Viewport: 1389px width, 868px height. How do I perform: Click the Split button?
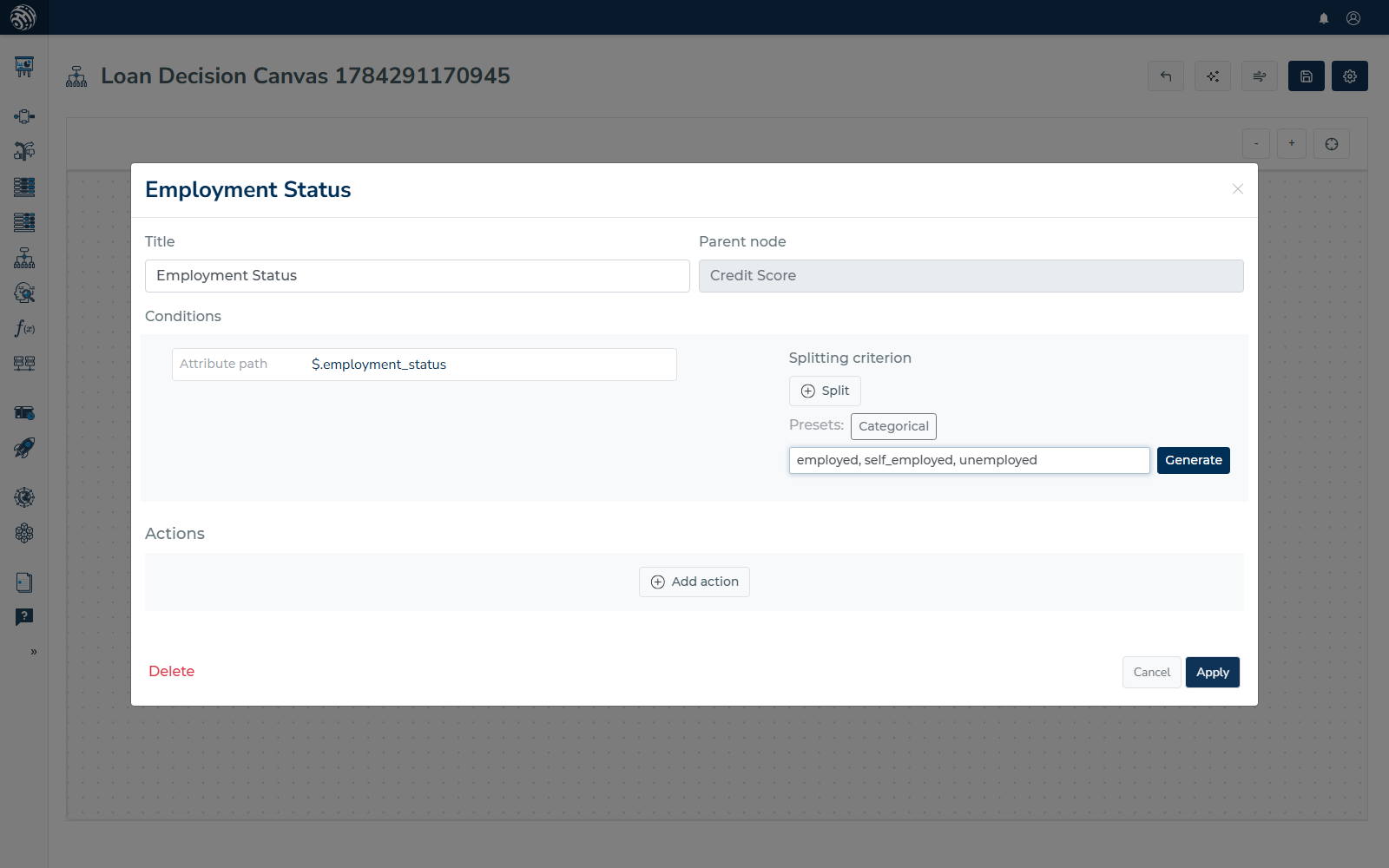tap(825, 391)
